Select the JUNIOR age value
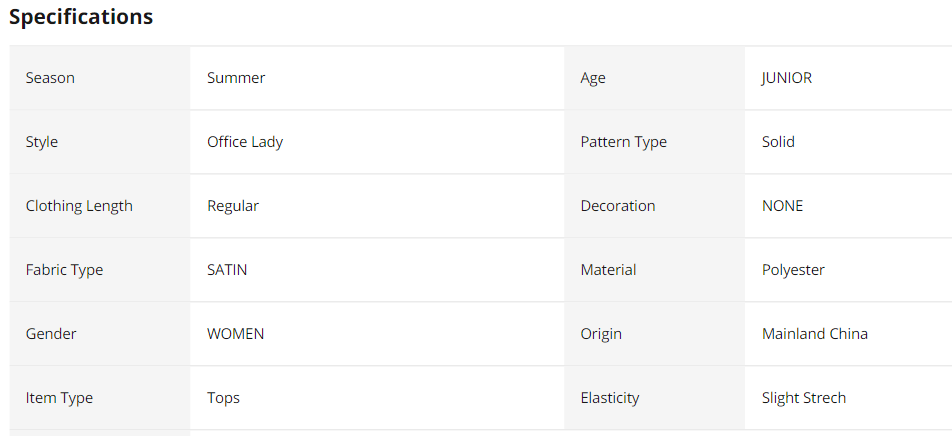The height and width of the screenshot is (436, 952). pos(787,78)
